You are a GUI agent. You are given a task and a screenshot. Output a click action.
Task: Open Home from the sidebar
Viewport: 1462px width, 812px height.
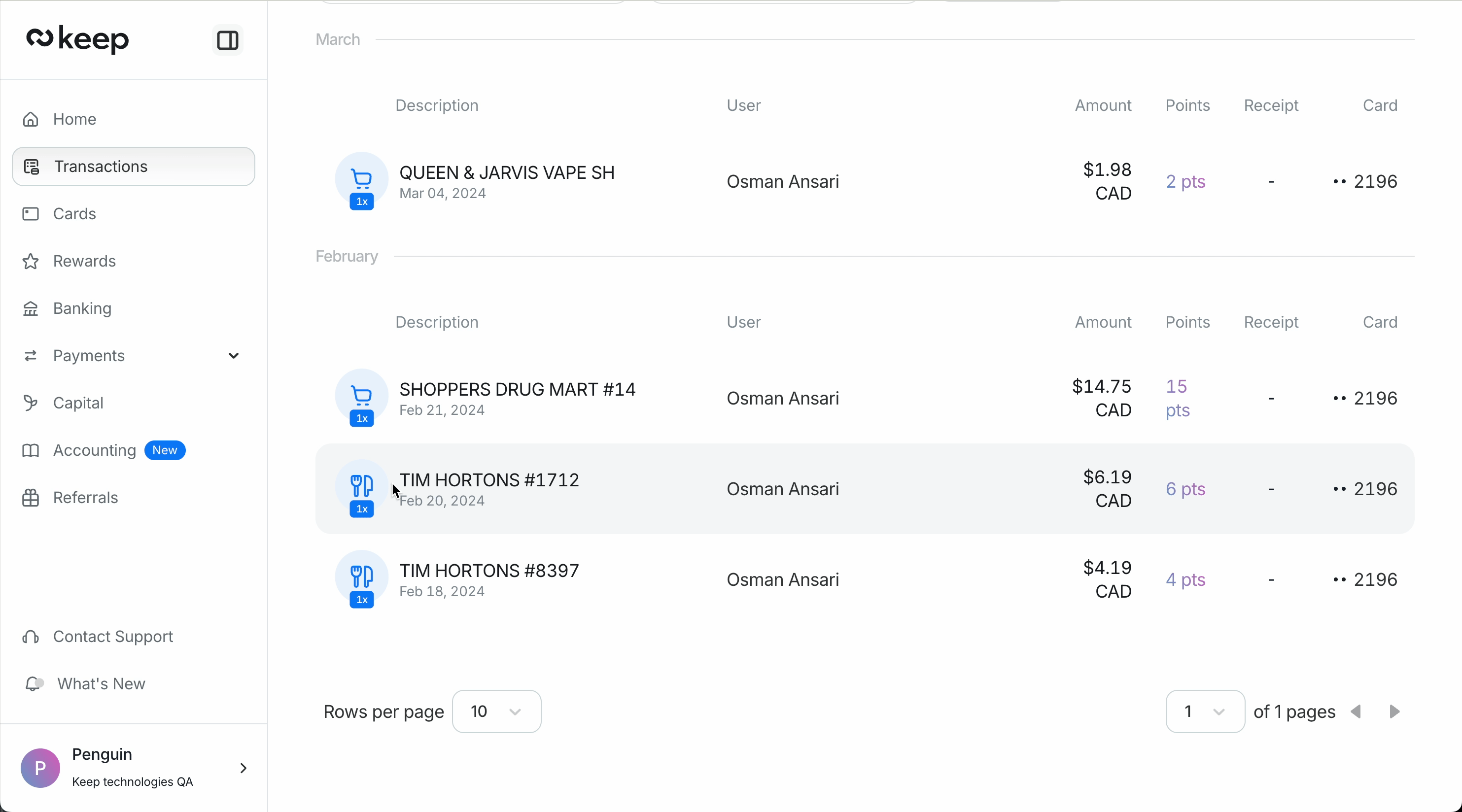pos(134,119)
